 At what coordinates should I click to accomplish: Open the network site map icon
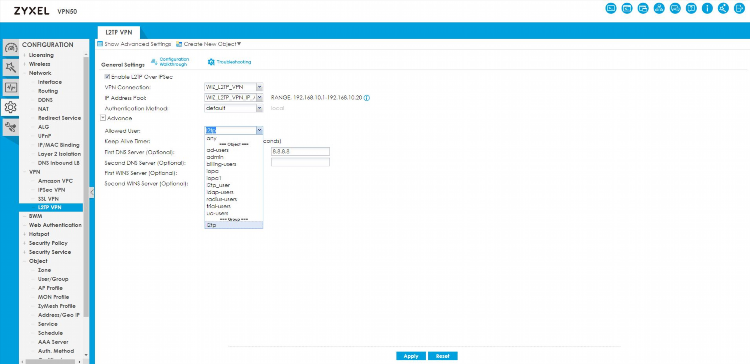(659, 9)
